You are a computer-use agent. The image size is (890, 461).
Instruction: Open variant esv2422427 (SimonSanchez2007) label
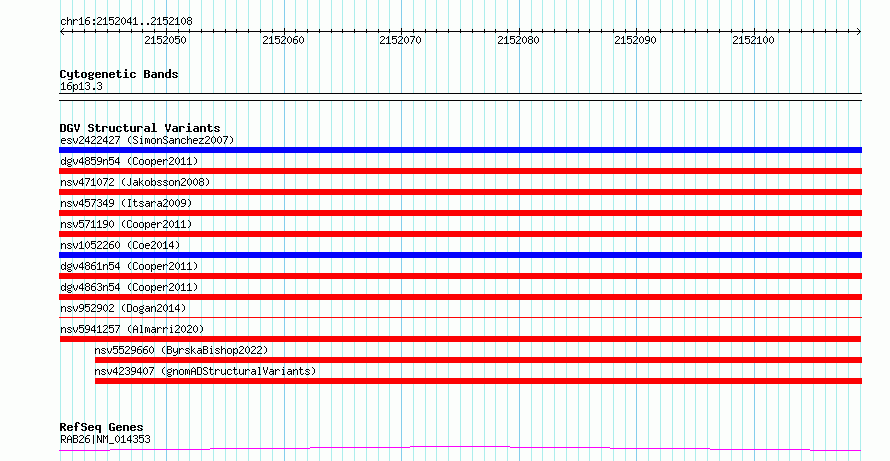tap(147, 140)
